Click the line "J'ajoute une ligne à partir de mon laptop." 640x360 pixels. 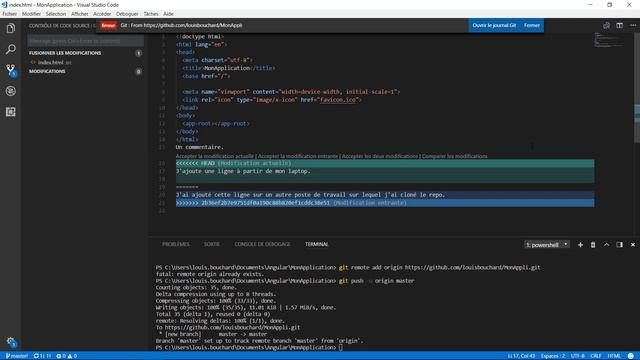243,171
